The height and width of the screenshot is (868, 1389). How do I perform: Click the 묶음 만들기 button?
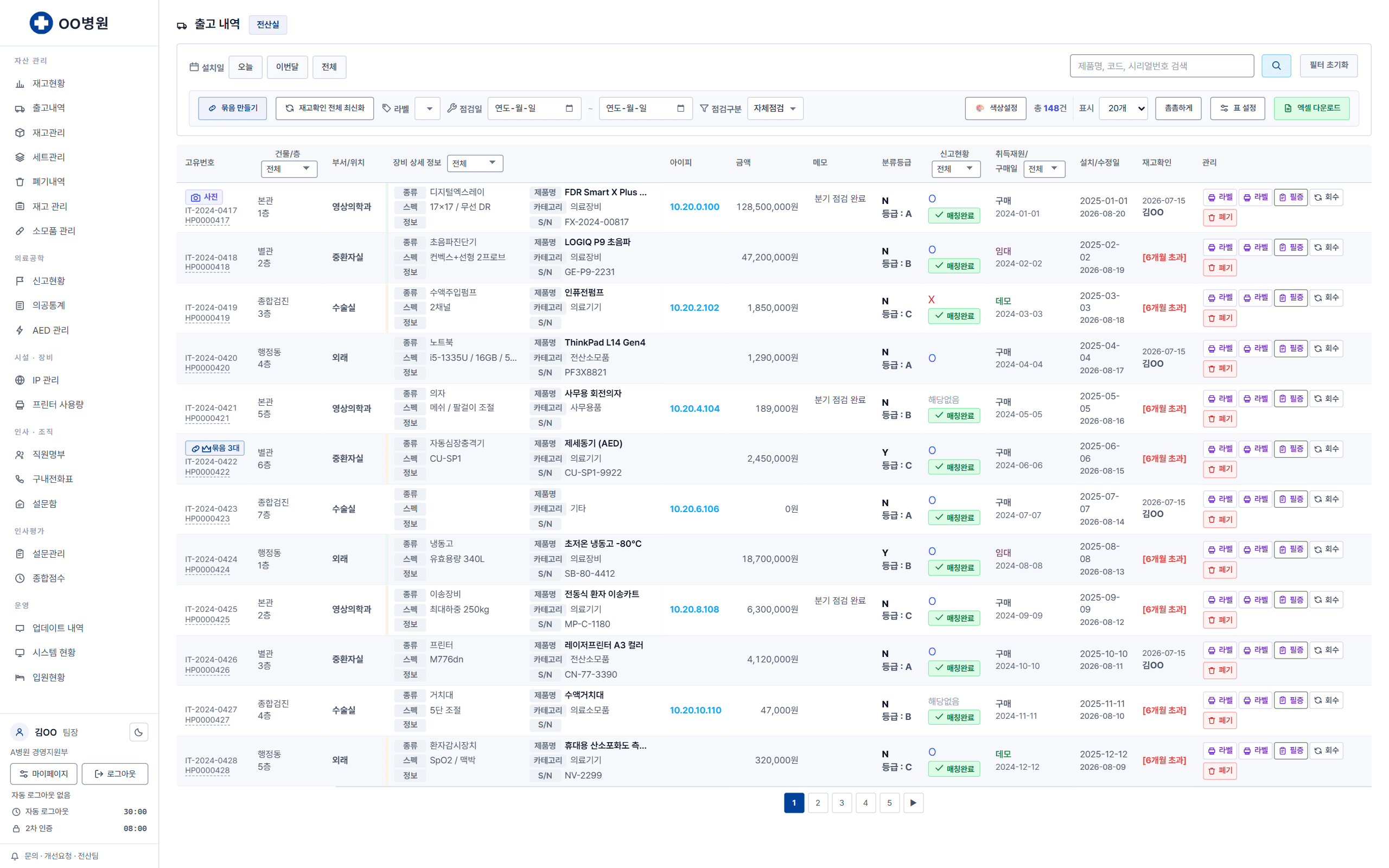pyautogui.click(x=232, y=108)
